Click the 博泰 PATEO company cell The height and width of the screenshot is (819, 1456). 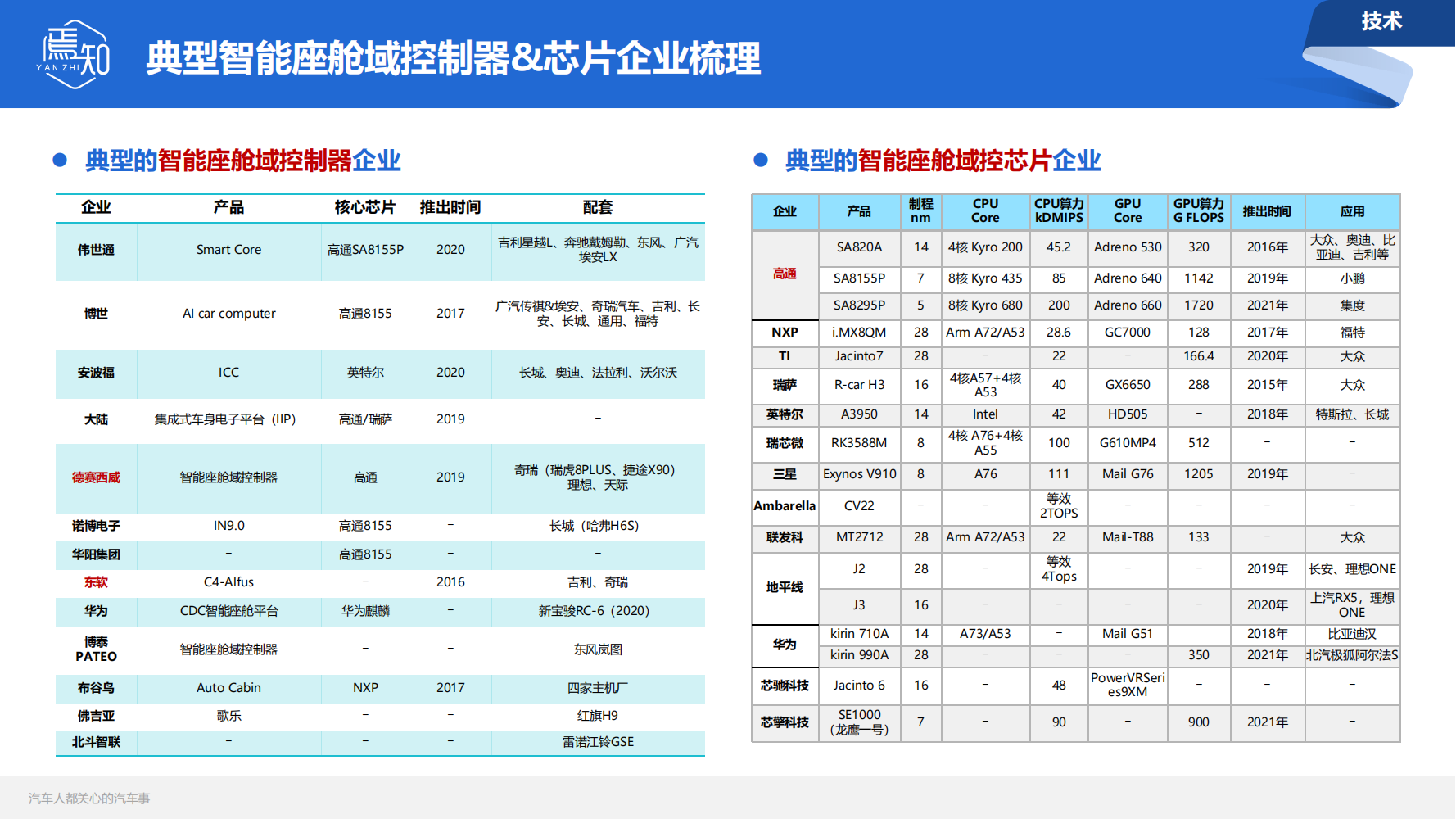tap(96, 649)
